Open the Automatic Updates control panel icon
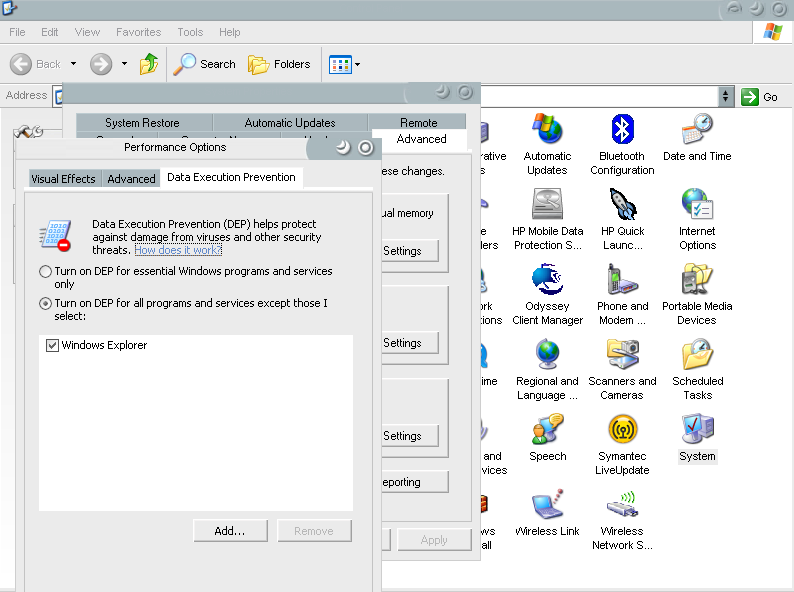 click(547, 129)
